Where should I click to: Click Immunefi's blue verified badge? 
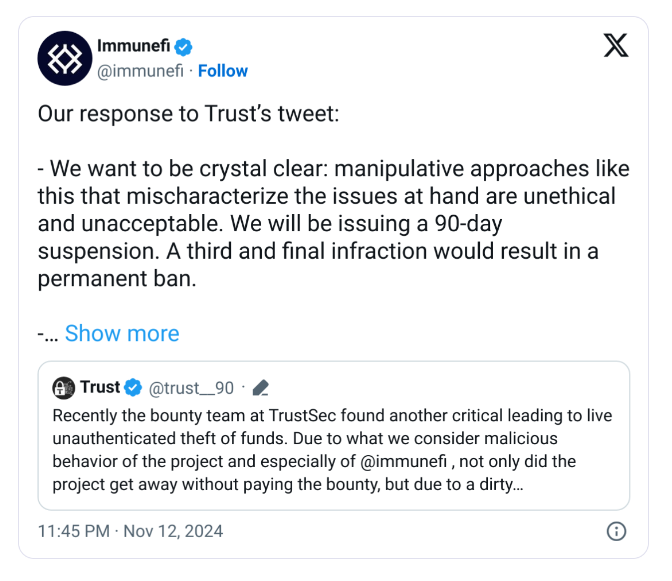[x=183, y=47]
